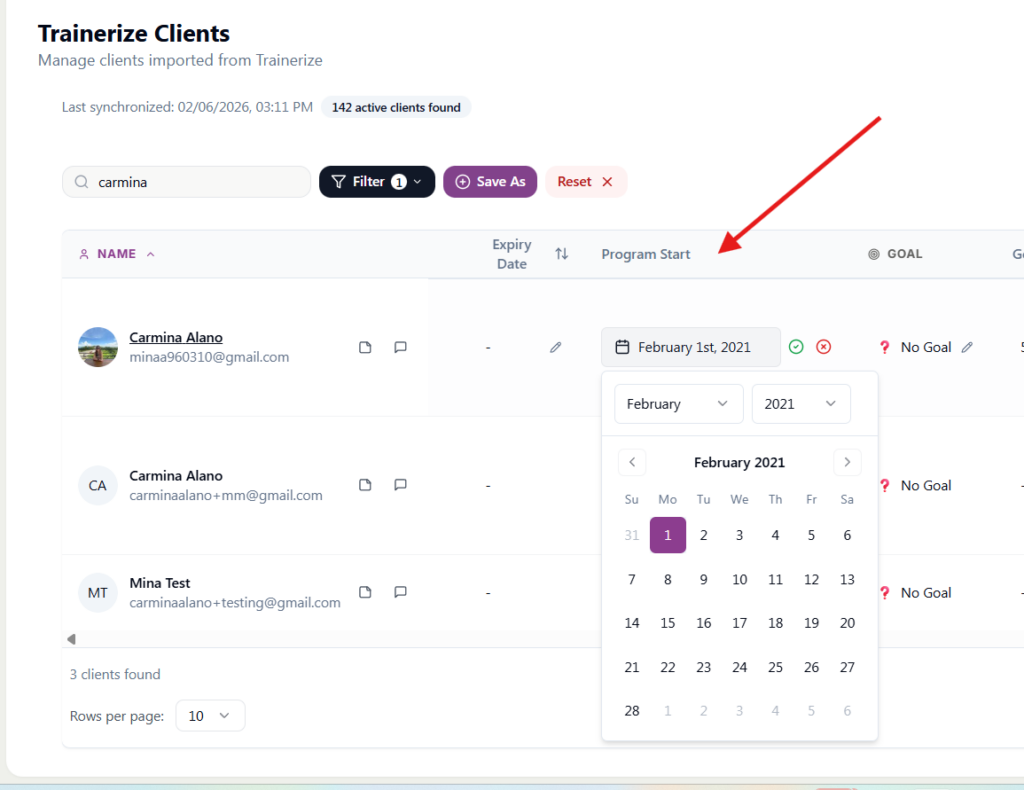Edit goal pencil icon in first row
The image size is (1024, 790).
966,347
